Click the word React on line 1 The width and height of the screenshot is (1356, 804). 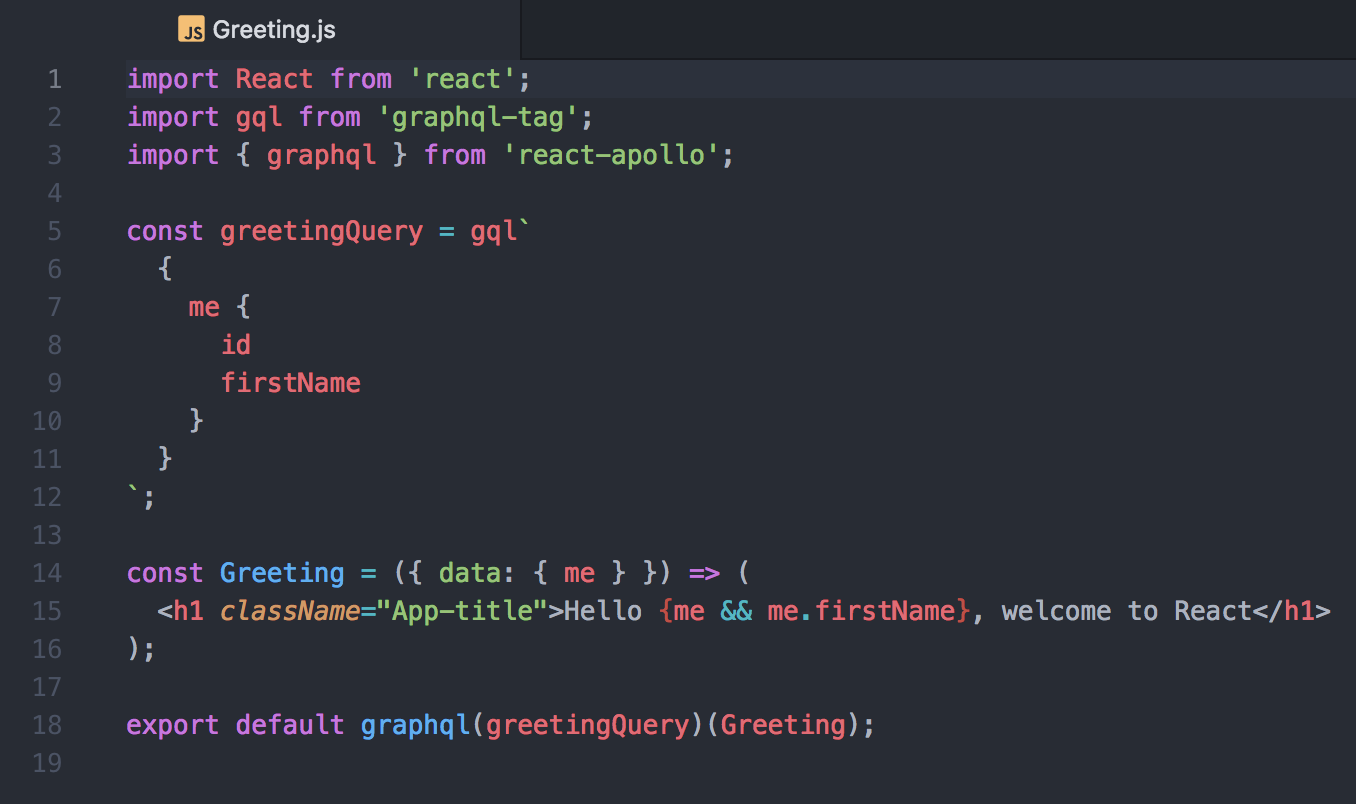click(x=274, y=79)
